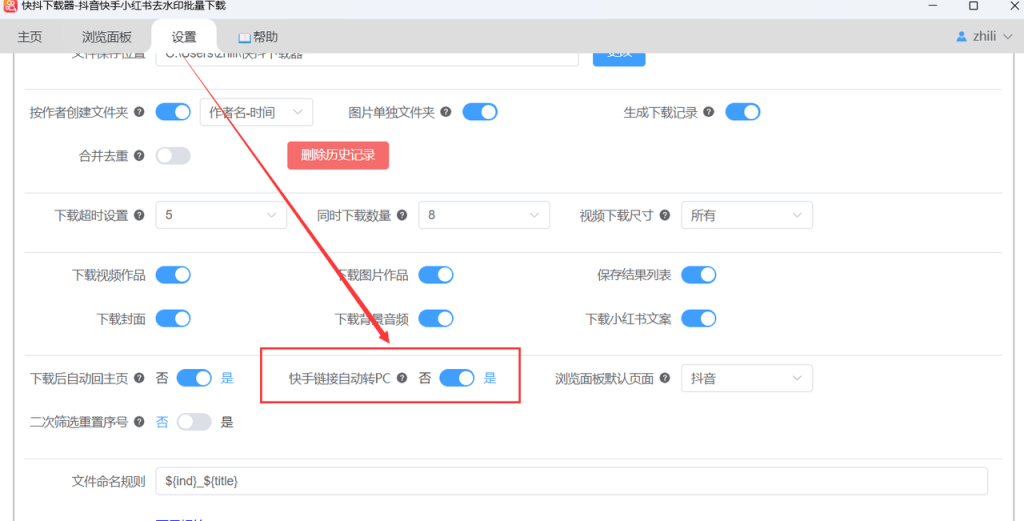
Task: Click the help icon beside 二次筛选重置序号
Action: (x=139, y=422)
